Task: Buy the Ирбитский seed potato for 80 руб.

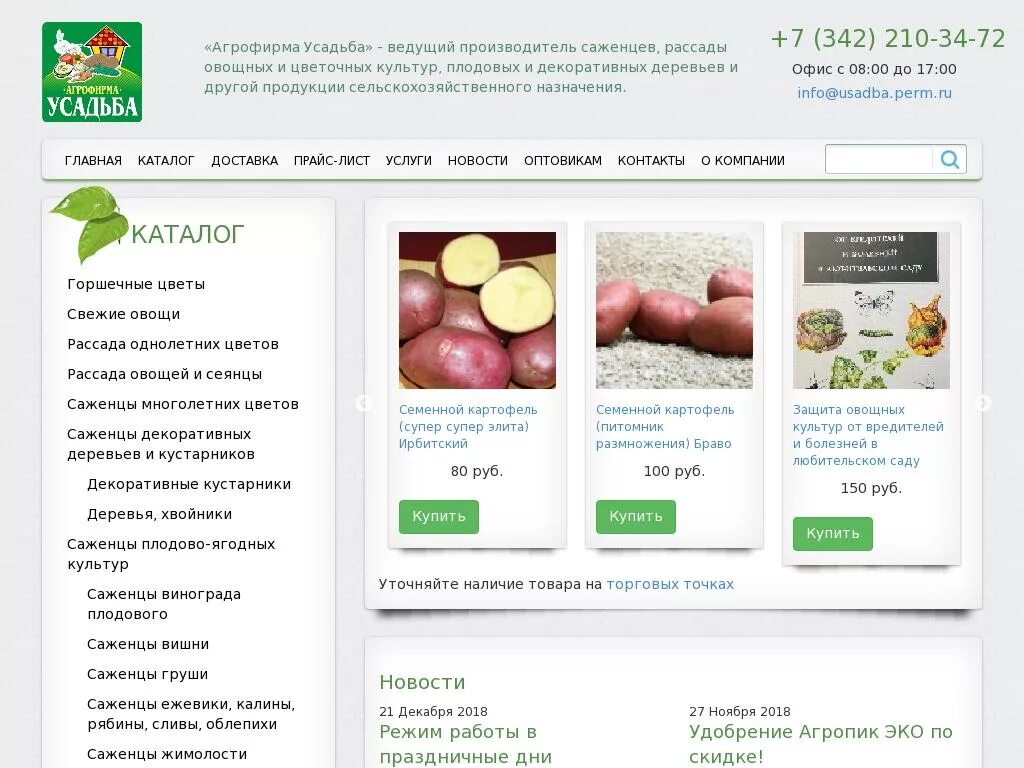Action: click(x=439, y=517)
